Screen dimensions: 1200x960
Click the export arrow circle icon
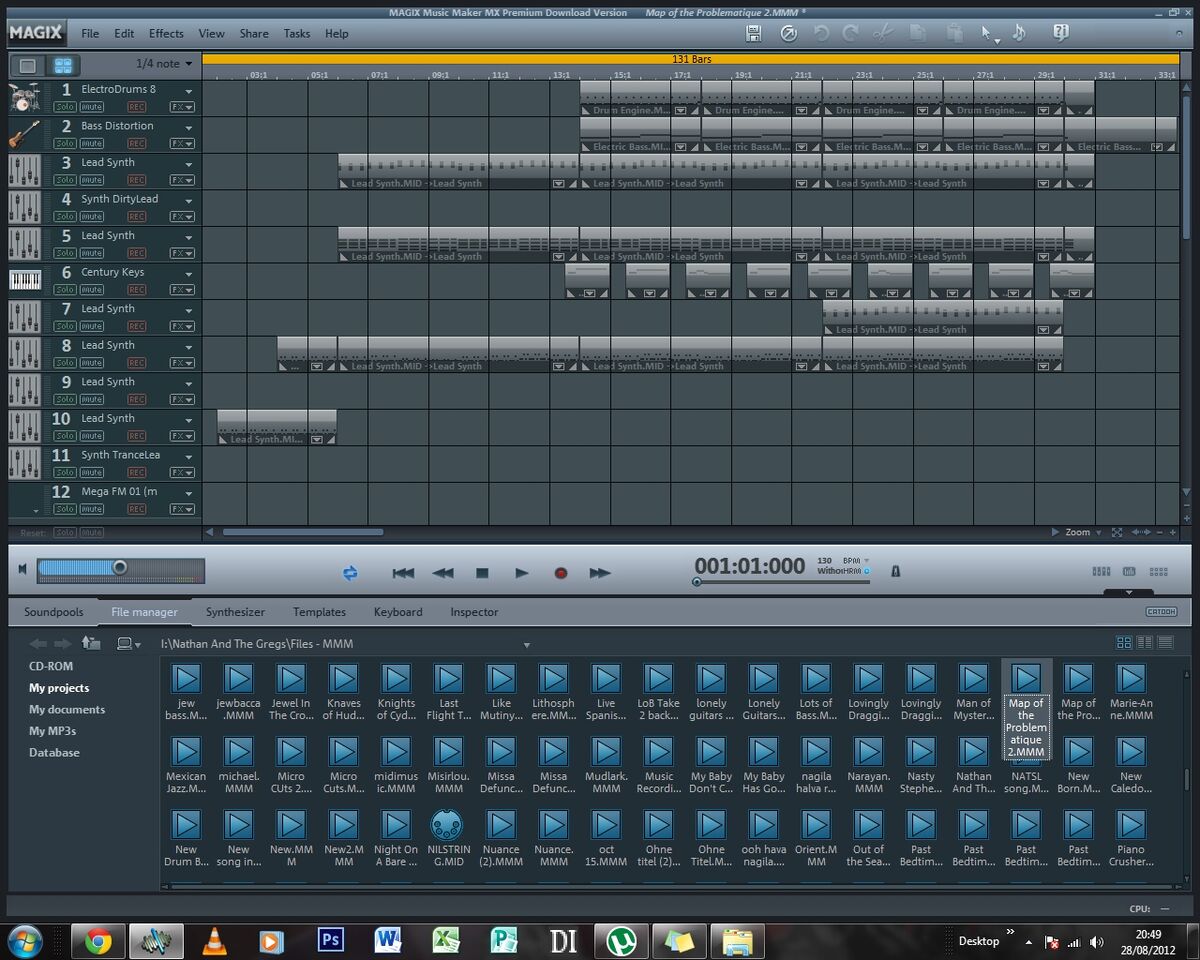(789, 34)
